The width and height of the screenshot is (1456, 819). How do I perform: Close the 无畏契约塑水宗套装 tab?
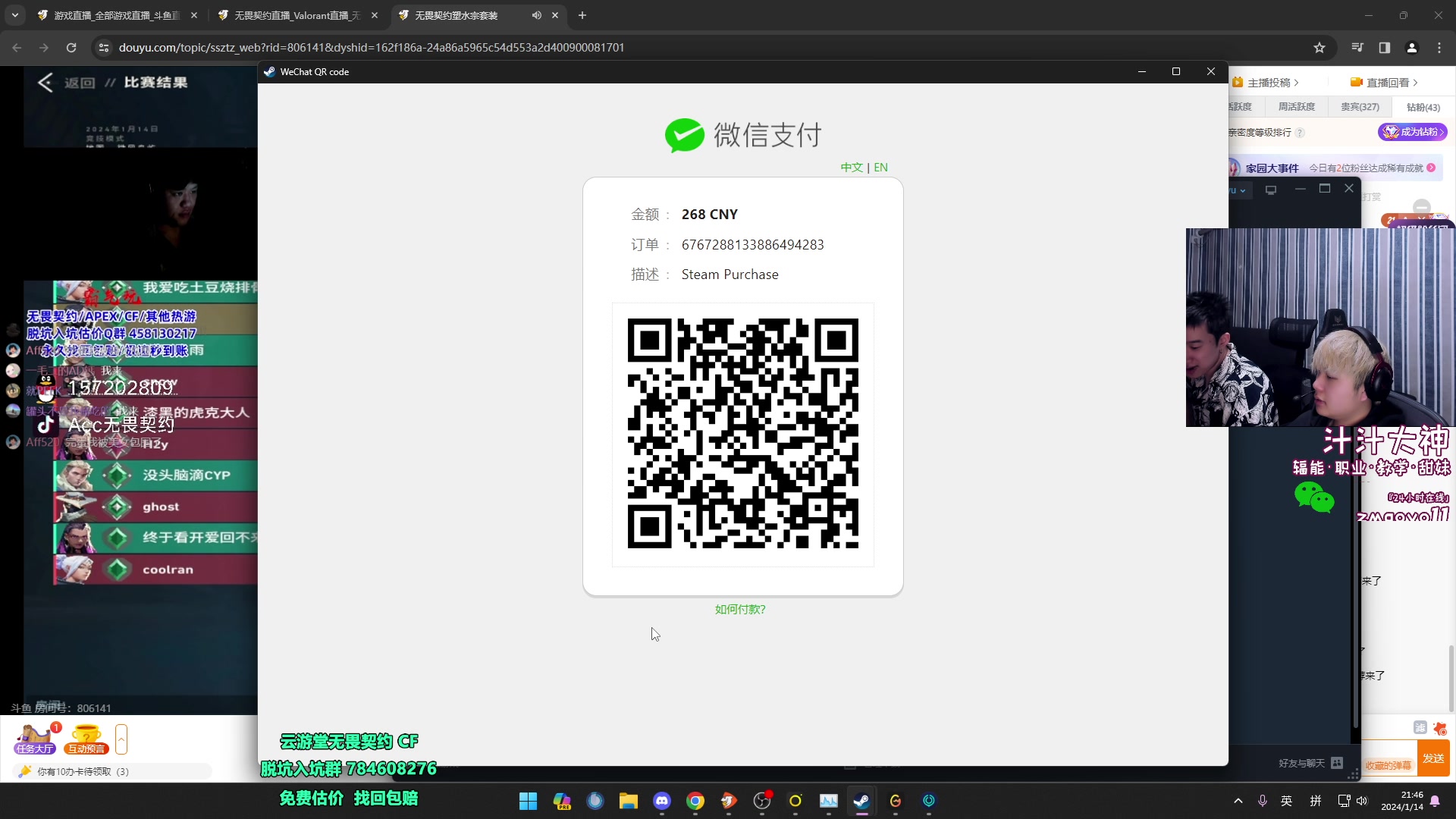tap(555, 15)
